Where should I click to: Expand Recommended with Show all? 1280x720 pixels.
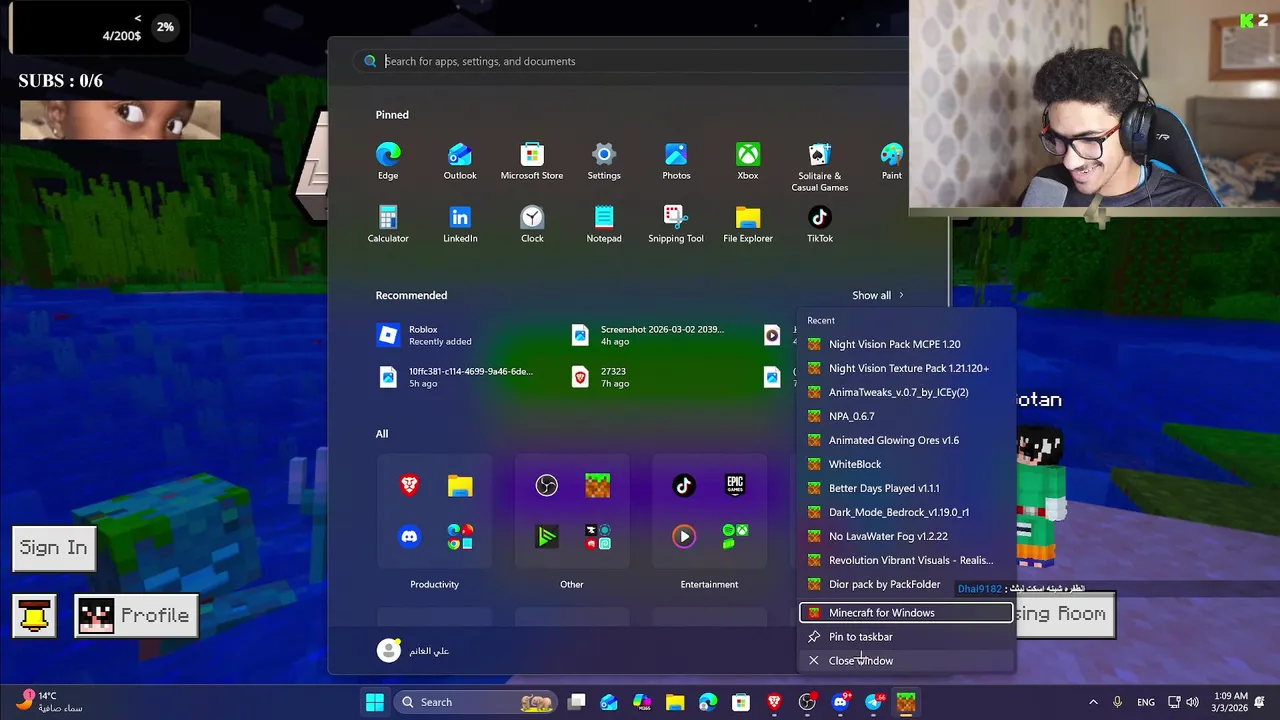coord(878,295)
